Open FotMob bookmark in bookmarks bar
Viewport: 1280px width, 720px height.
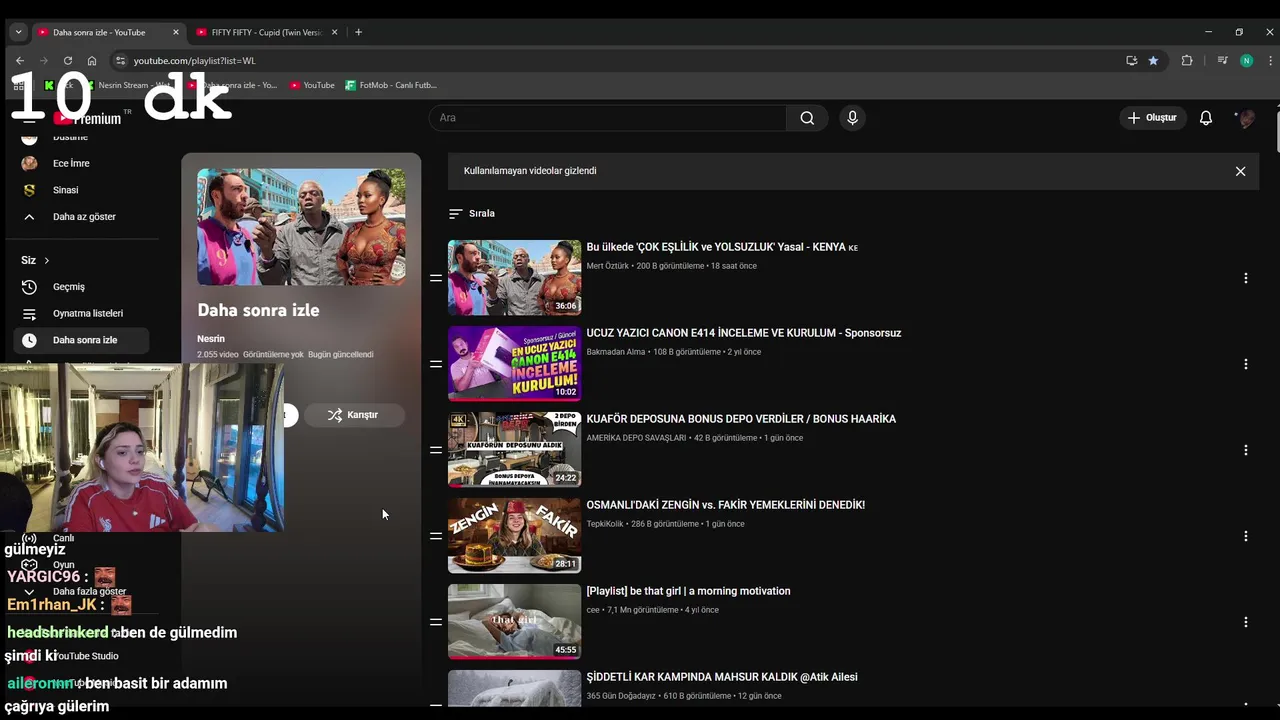click(391, 85)
